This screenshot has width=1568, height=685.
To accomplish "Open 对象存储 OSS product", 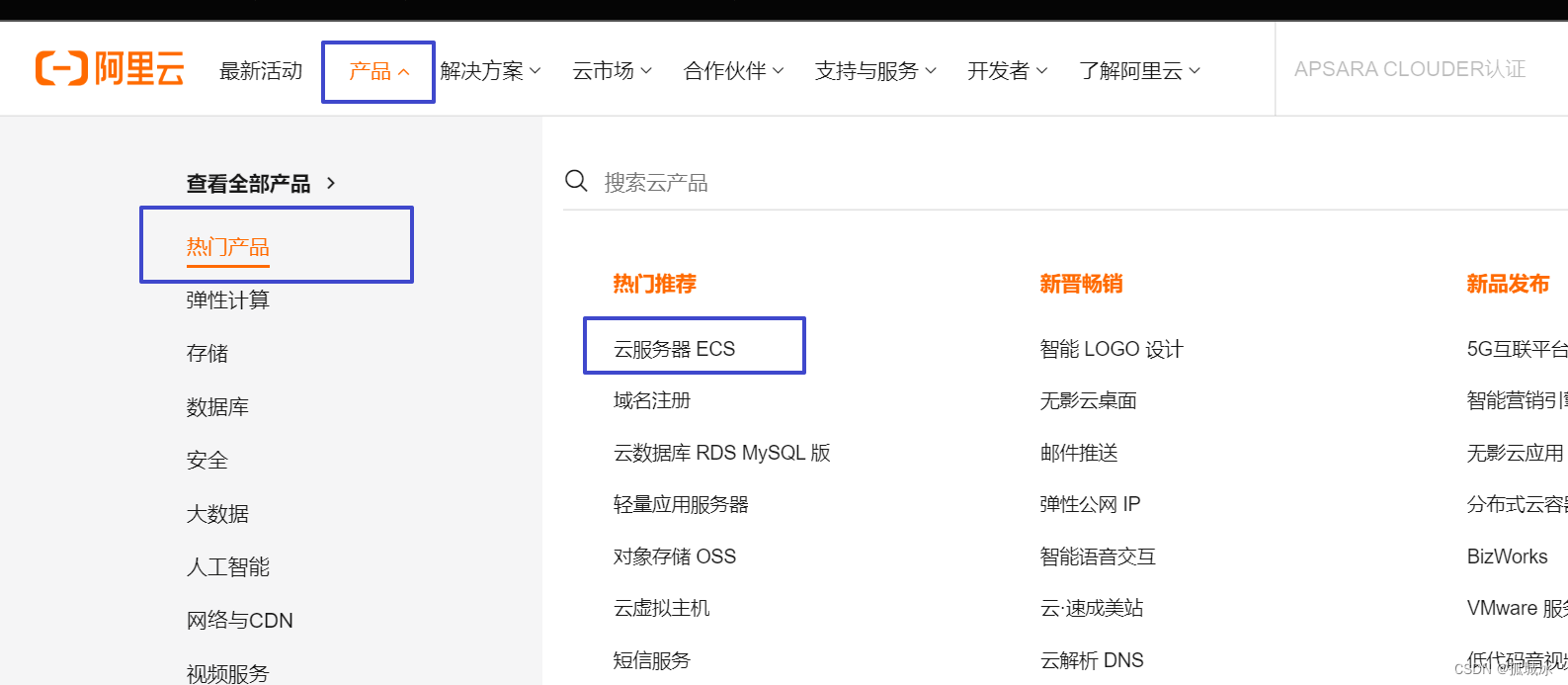I will [675, 557].
